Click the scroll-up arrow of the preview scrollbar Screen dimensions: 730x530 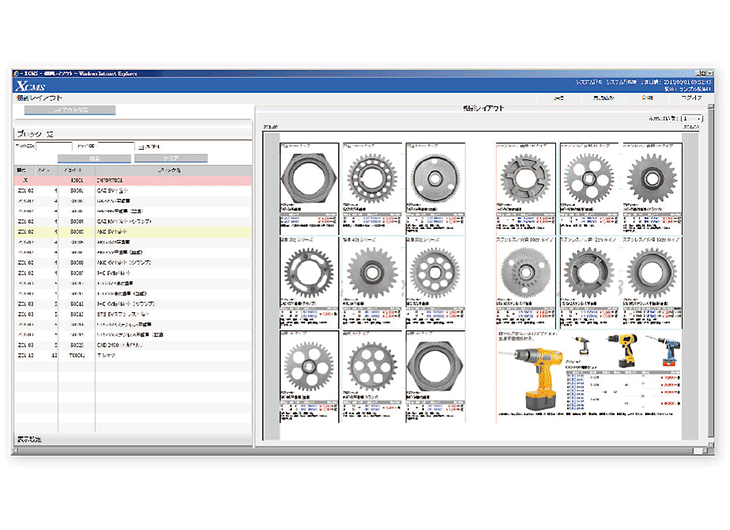(710, 107)
